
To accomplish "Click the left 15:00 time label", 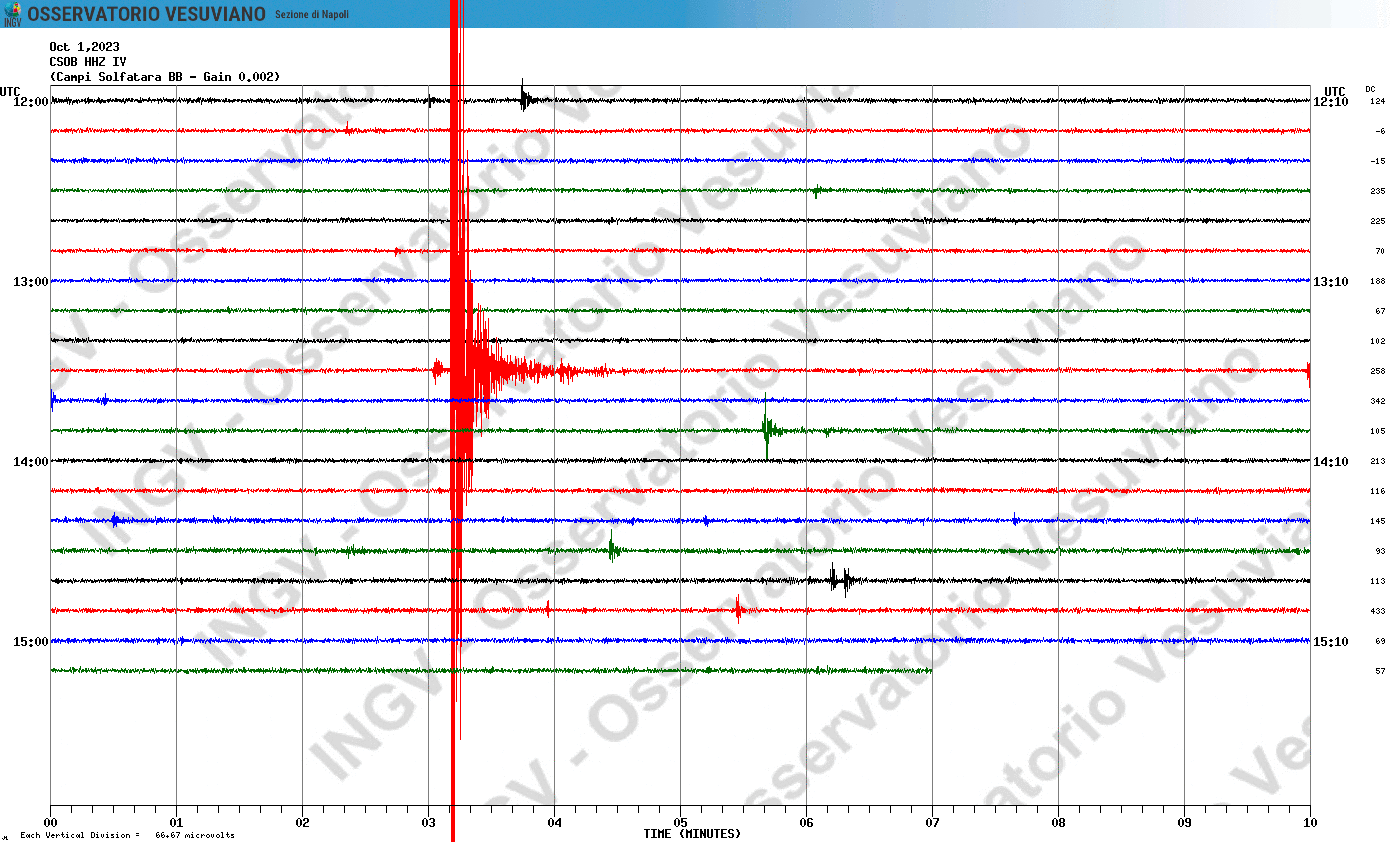I will (x=30, y=642).
